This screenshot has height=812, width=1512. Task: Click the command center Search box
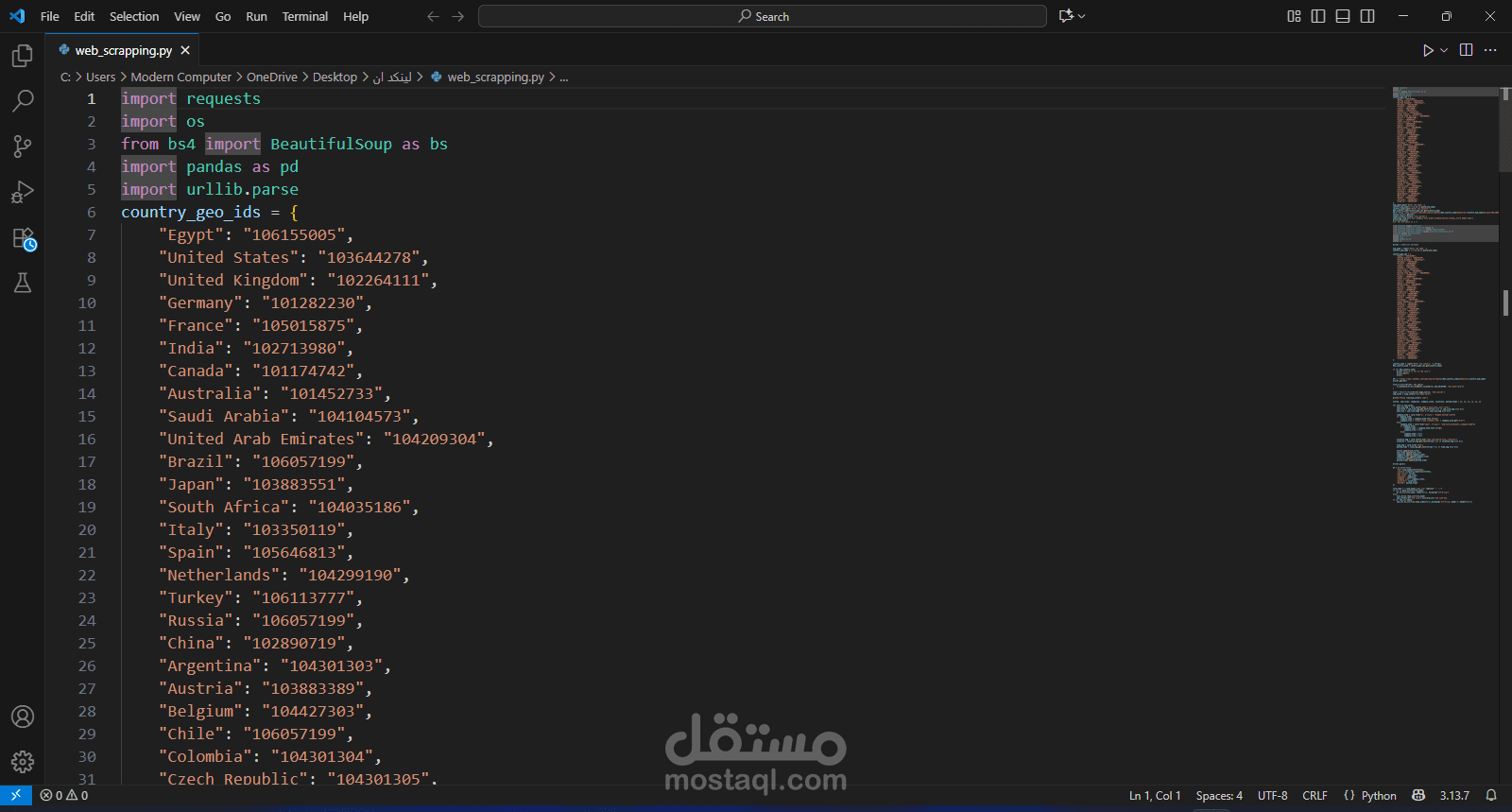click(x=763, y=16)
